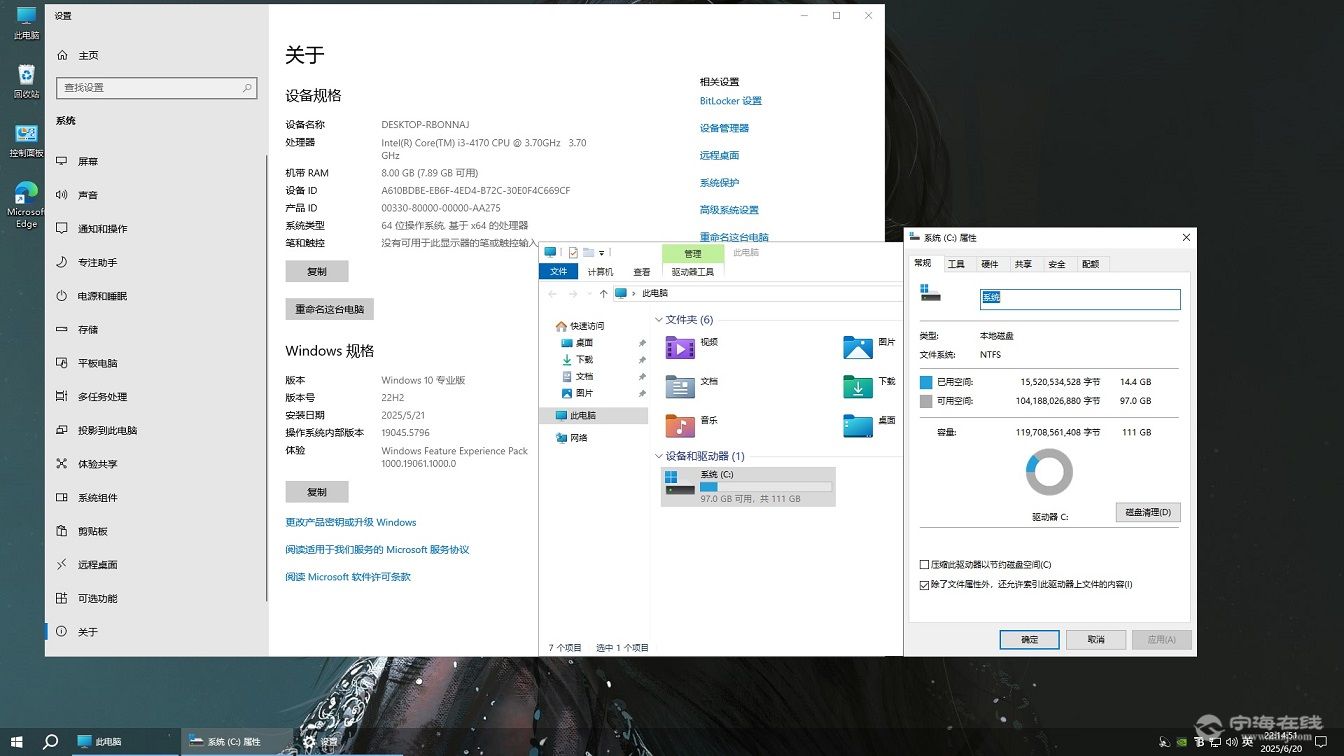Viewport: 1344px width, 756px height.
Task: Click the 英 input method indicator
Action: point(1248,743)
